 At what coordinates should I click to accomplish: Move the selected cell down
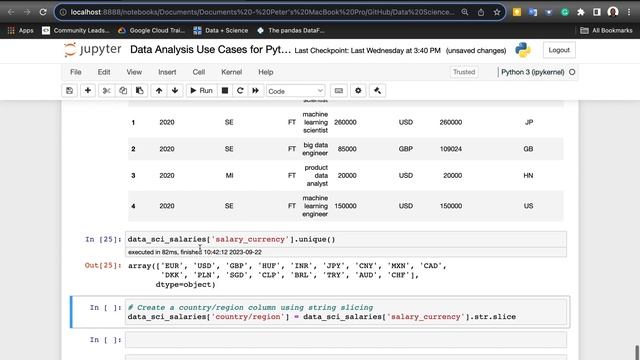pos(175,91)
